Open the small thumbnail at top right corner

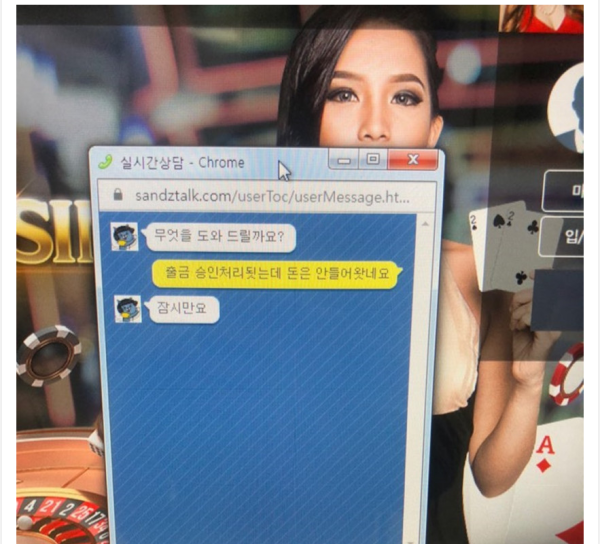point(541,18)
